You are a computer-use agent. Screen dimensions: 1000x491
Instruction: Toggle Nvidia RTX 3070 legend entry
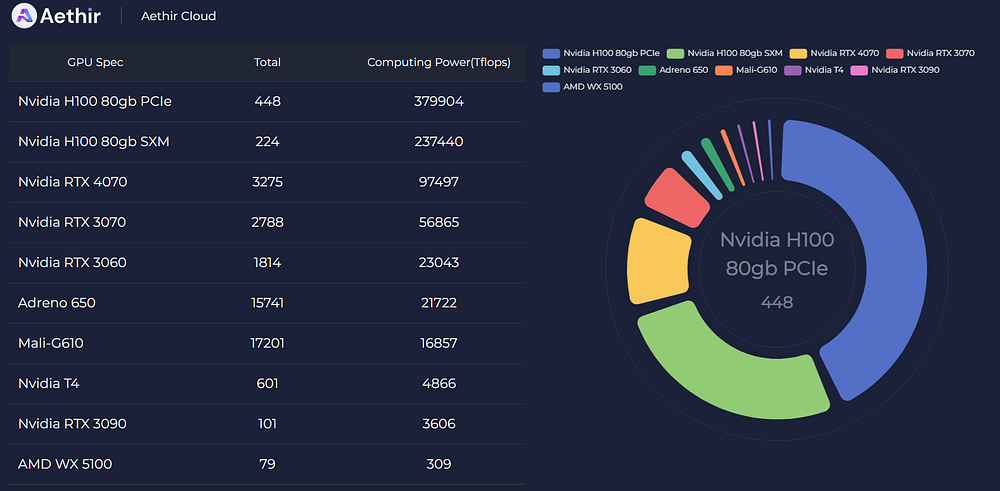930,53
